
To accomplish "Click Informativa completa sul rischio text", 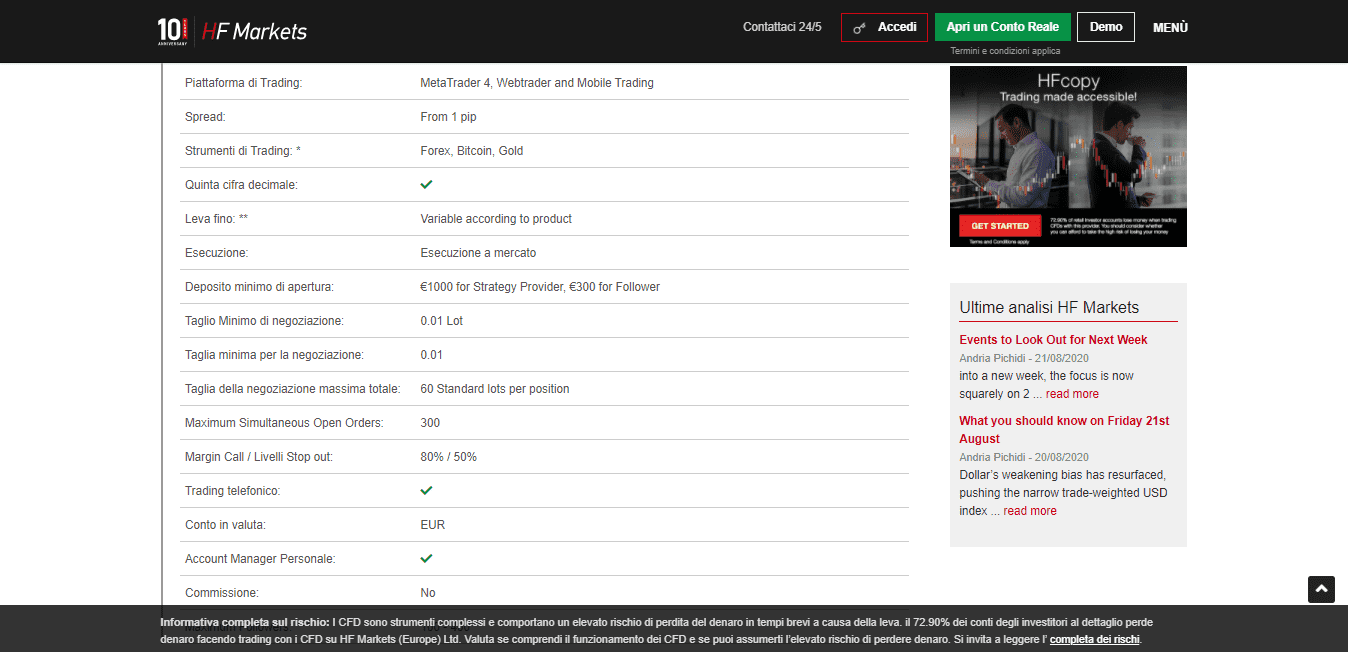I will pyautogui.click(x=245, y=622).
